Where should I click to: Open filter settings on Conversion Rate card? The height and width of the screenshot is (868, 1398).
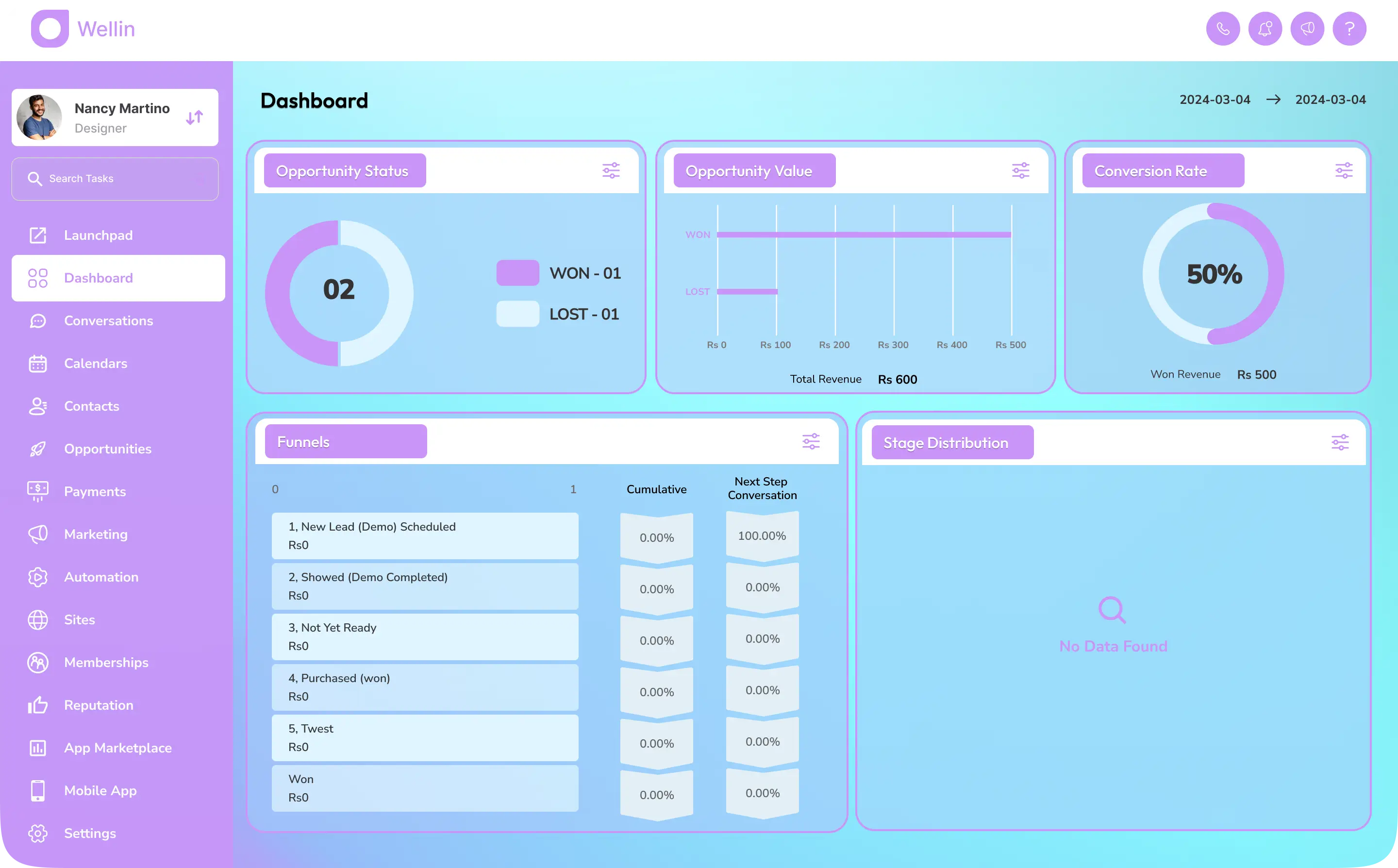pos(1344,170)
